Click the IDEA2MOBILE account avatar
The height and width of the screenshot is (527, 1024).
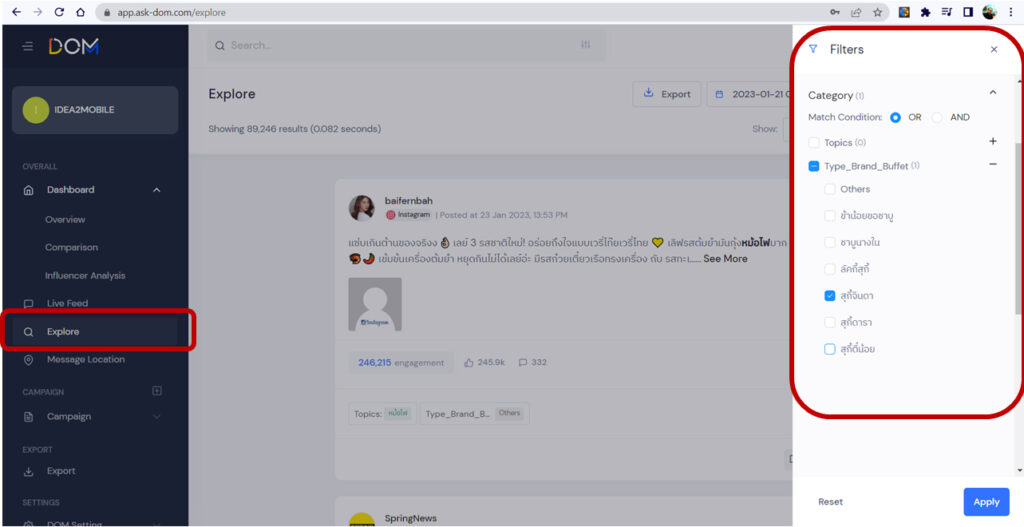(35, 110)
